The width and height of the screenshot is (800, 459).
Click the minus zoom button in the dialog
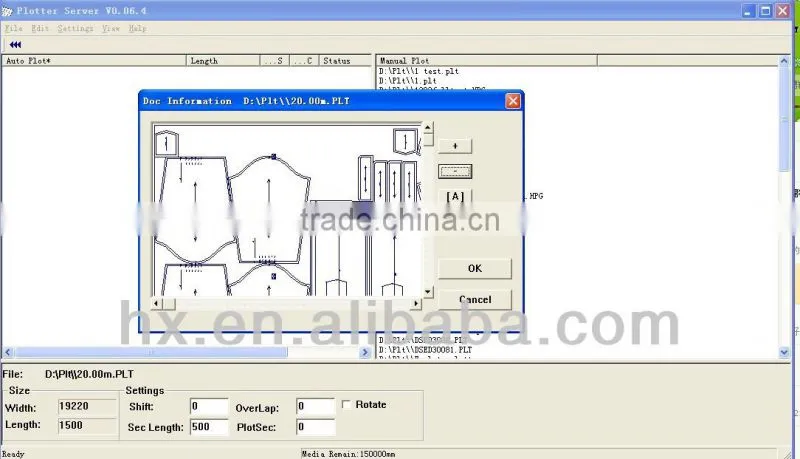[455, 171]
